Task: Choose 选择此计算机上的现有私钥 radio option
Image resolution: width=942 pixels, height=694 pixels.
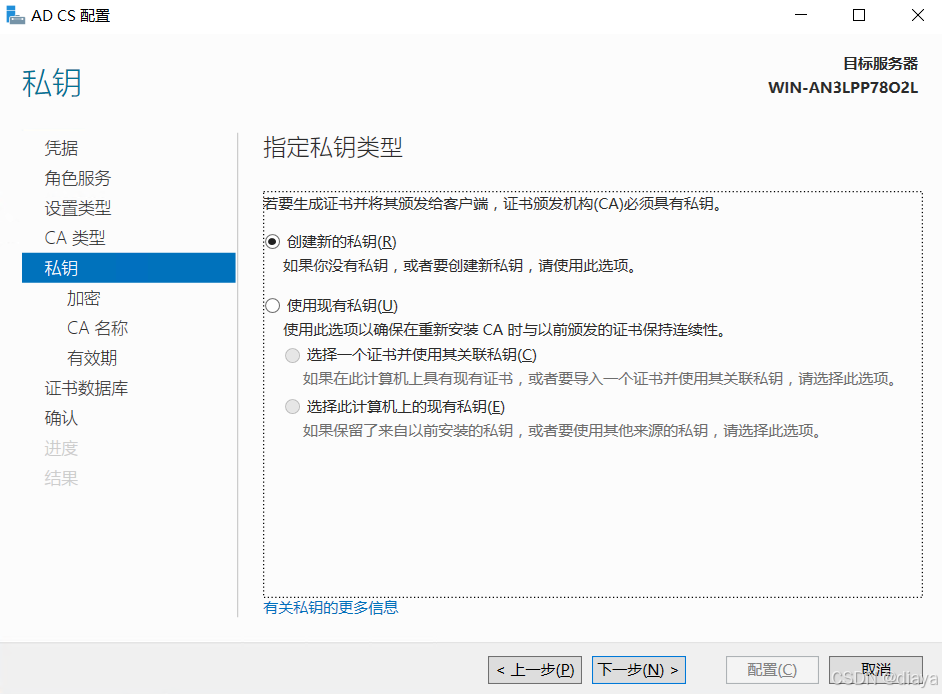Action: pos(292,407)
